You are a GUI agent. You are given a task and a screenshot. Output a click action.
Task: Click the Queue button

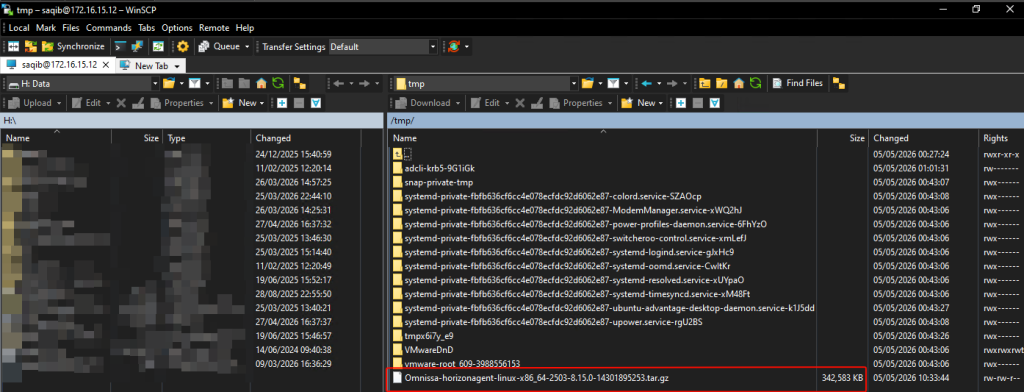pyautogui.click(x=219, y=46)
